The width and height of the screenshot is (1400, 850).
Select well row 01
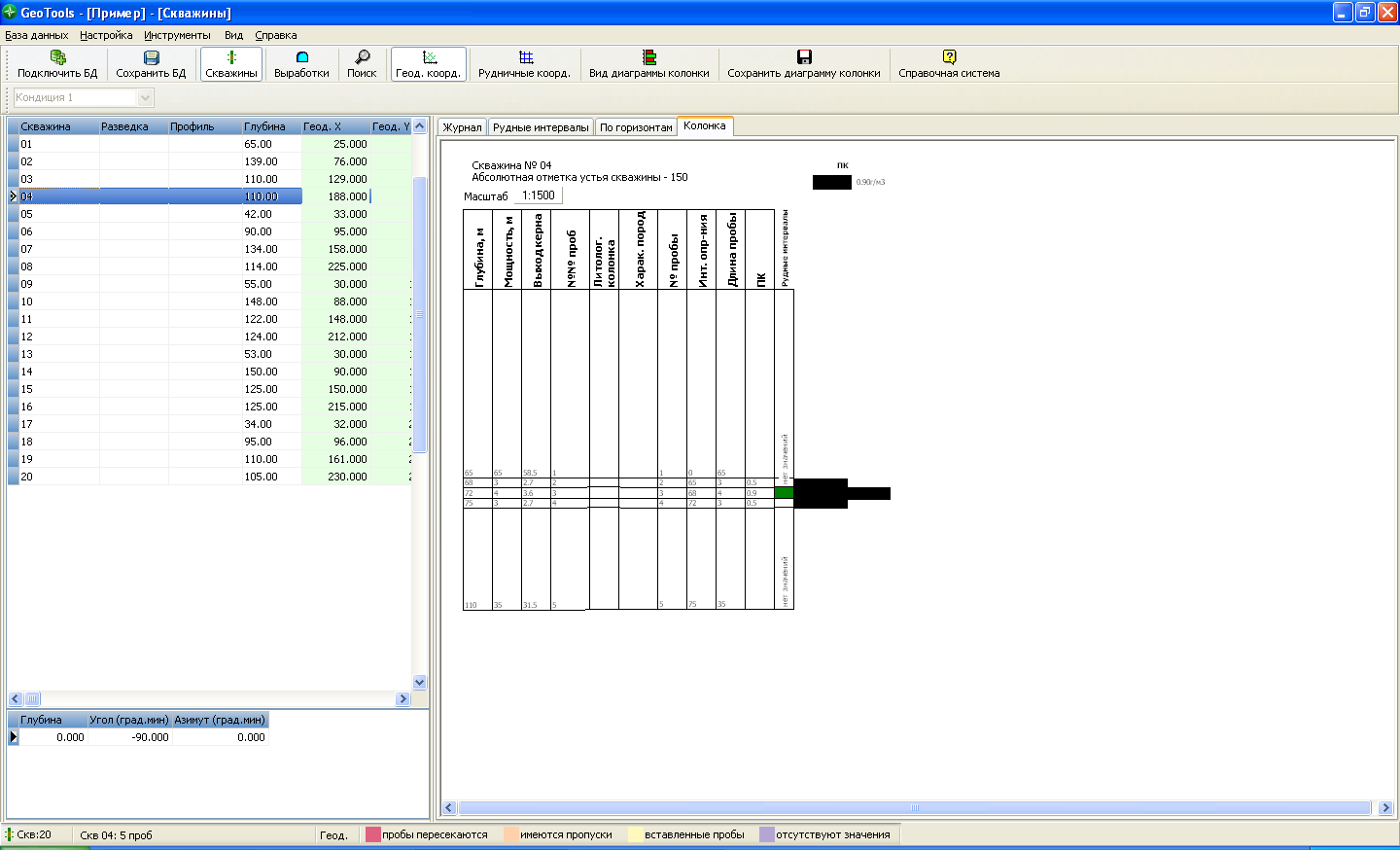[x=209, y=144]
